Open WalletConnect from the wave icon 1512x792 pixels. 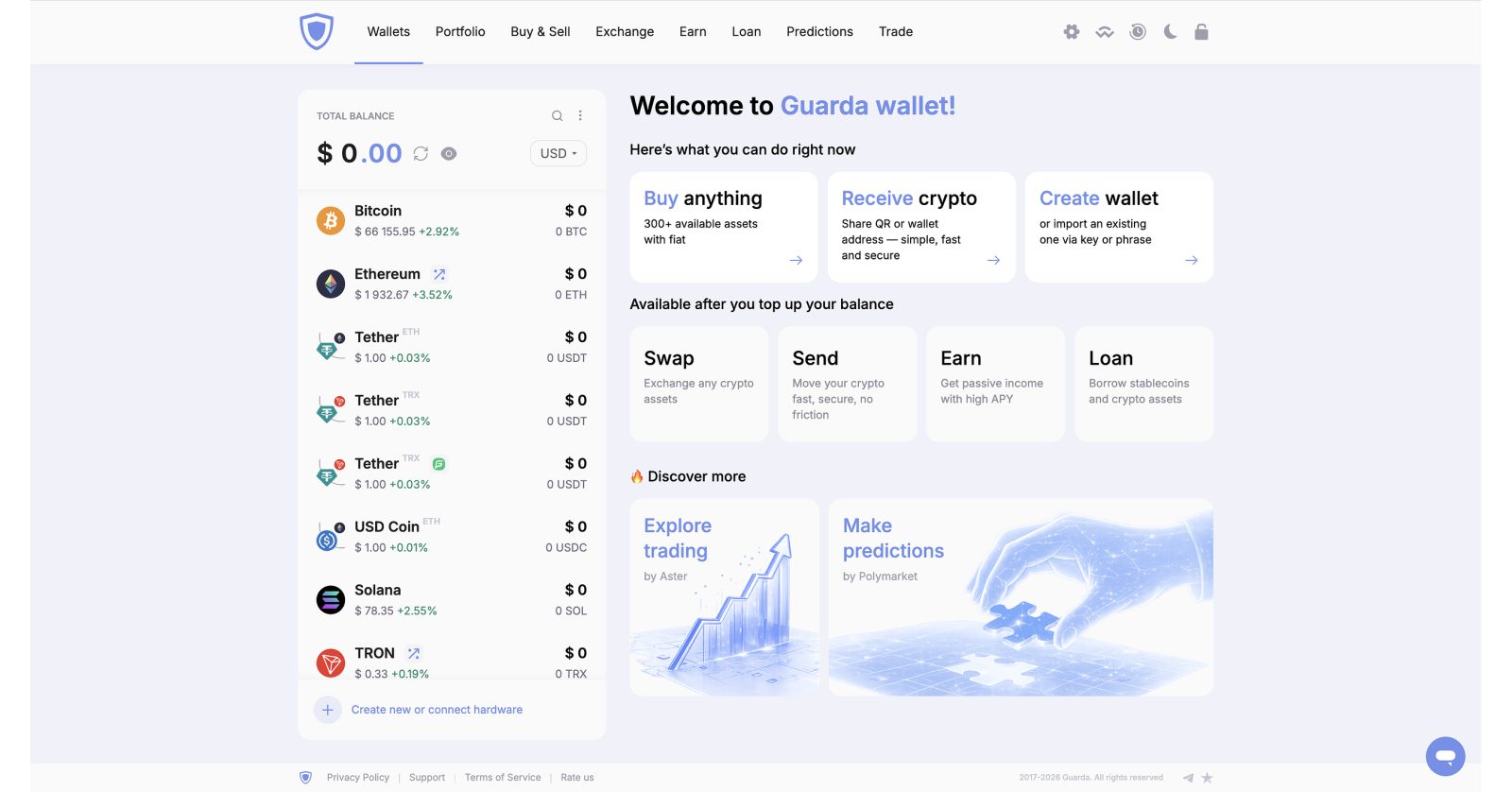(1104, 32)
